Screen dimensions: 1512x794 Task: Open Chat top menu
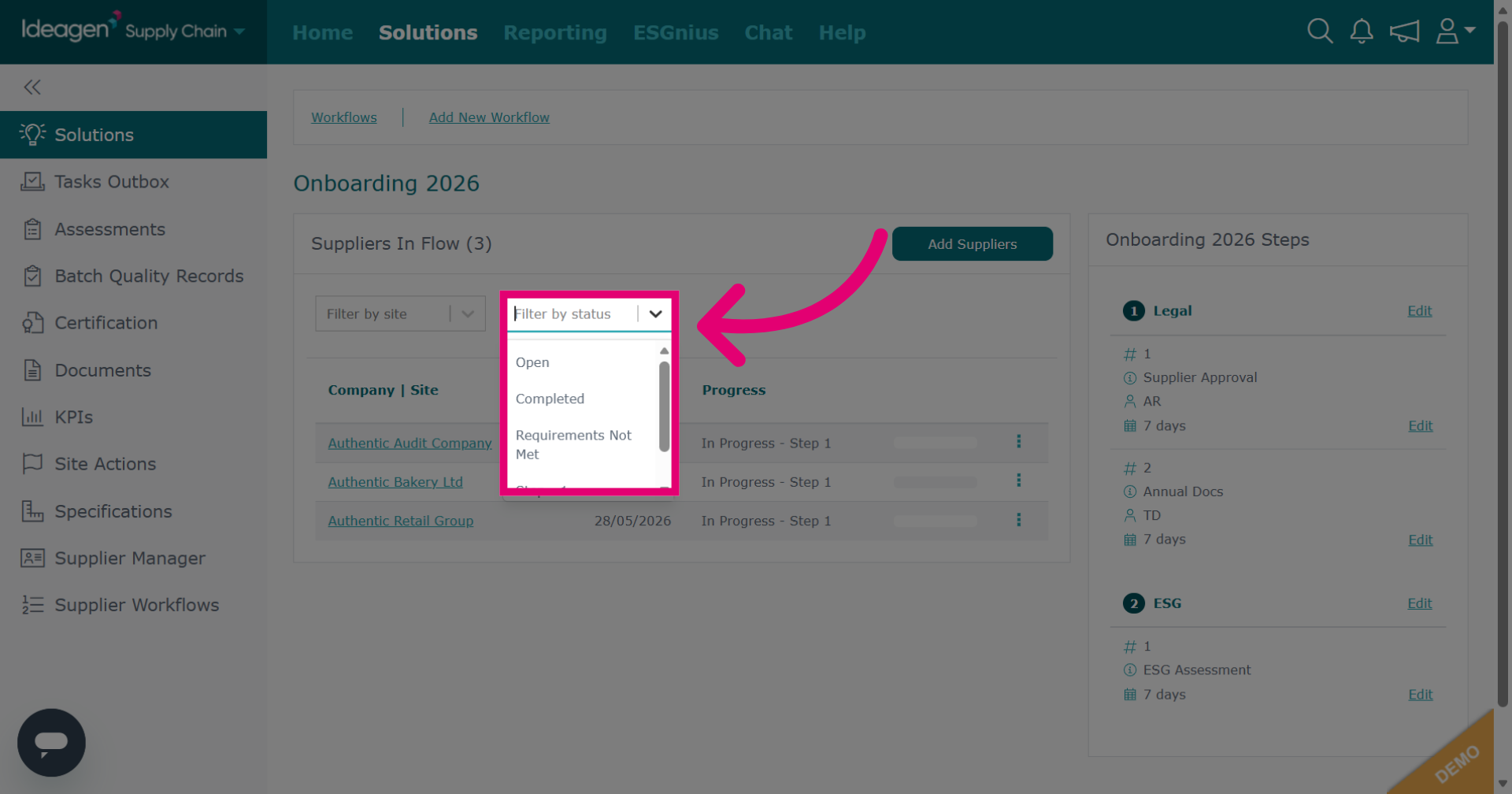[769, 32]
